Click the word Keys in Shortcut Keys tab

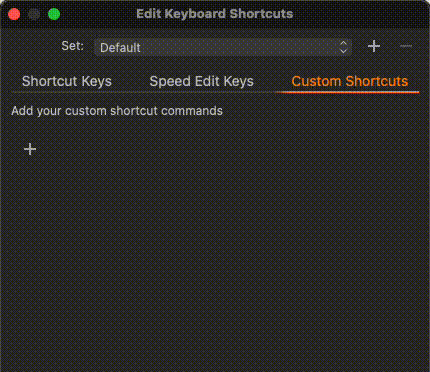(x=96, y=82)
